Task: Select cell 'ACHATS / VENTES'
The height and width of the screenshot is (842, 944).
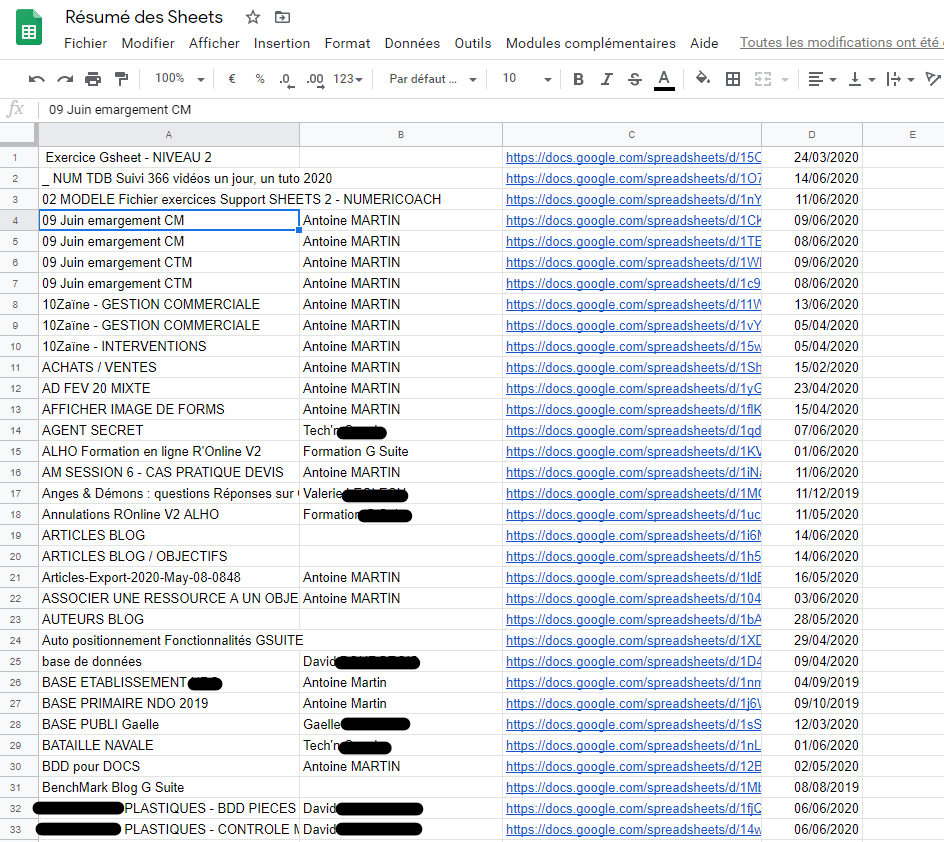Action: click(x=169, y=368)
